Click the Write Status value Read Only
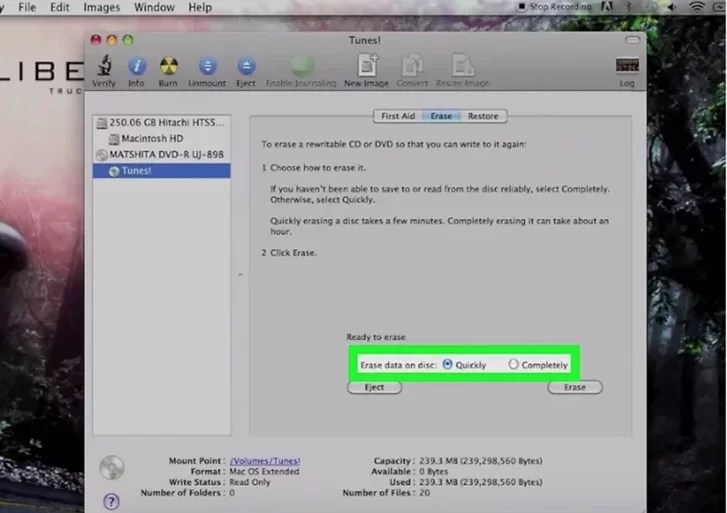The image size is (727, 513). click(250, 482)
